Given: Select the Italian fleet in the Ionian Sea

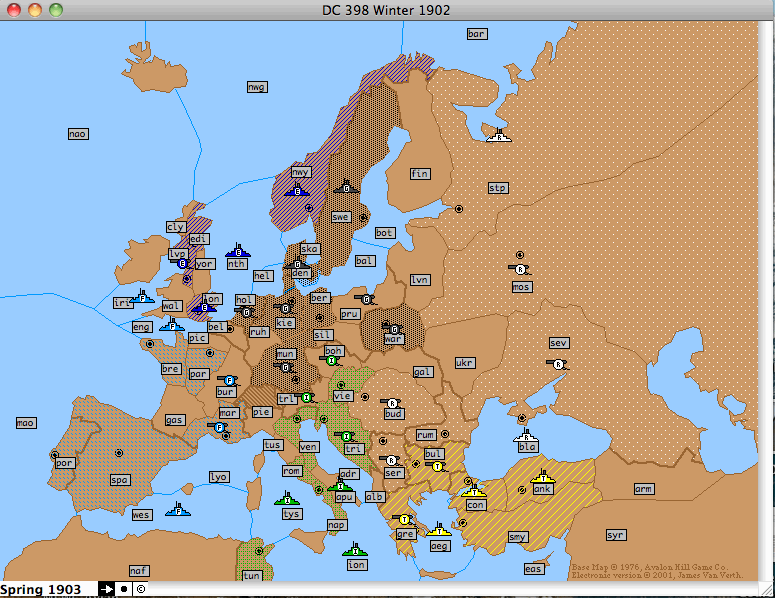Looking at the screenshot, I should tap(355, 549).
